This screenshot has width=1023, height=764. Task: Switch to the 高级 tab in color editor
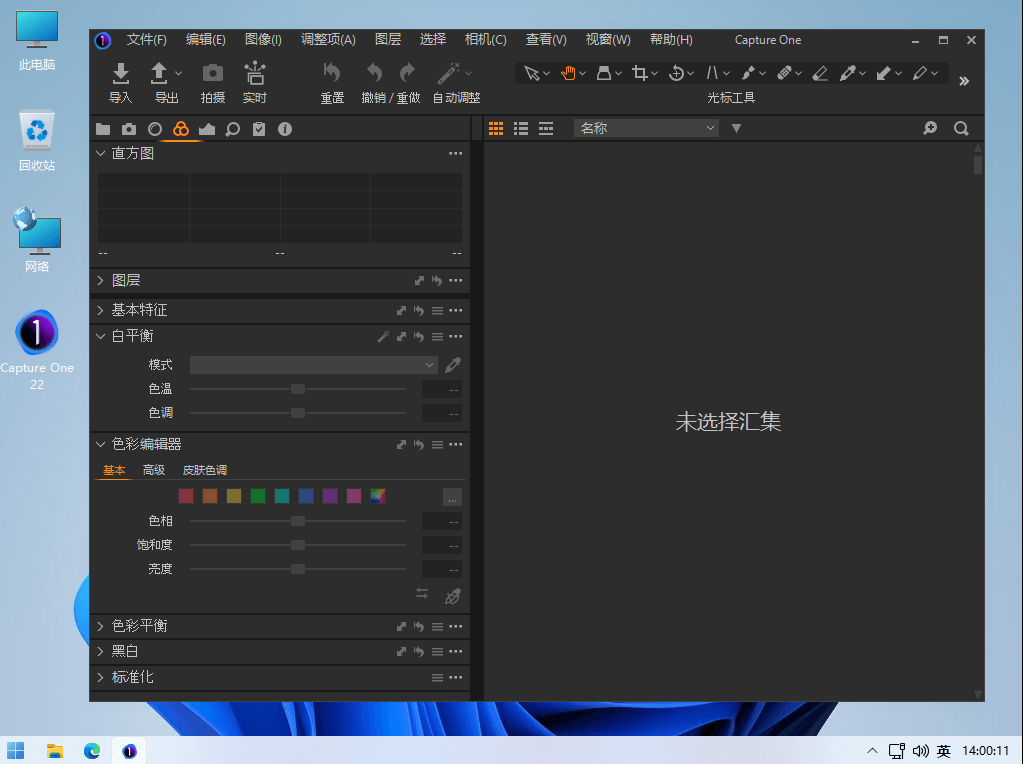154,470
